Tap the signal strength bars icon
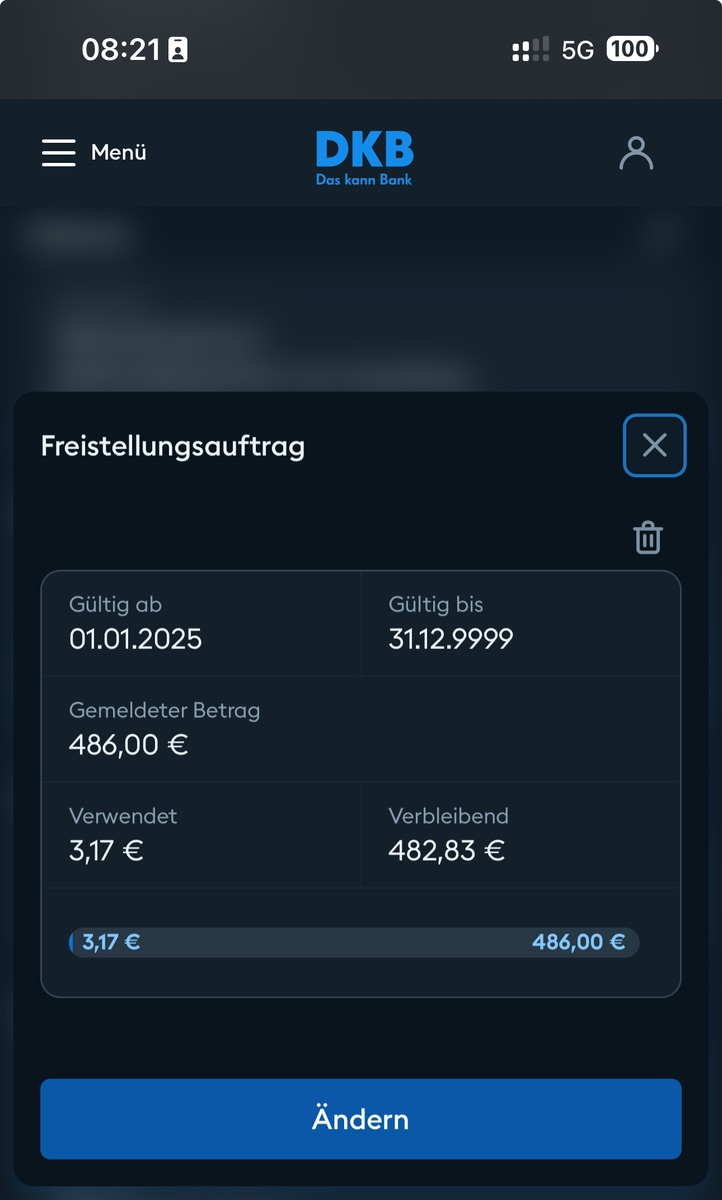Screen dimensions: 722x1200 (x=530, y=50)
